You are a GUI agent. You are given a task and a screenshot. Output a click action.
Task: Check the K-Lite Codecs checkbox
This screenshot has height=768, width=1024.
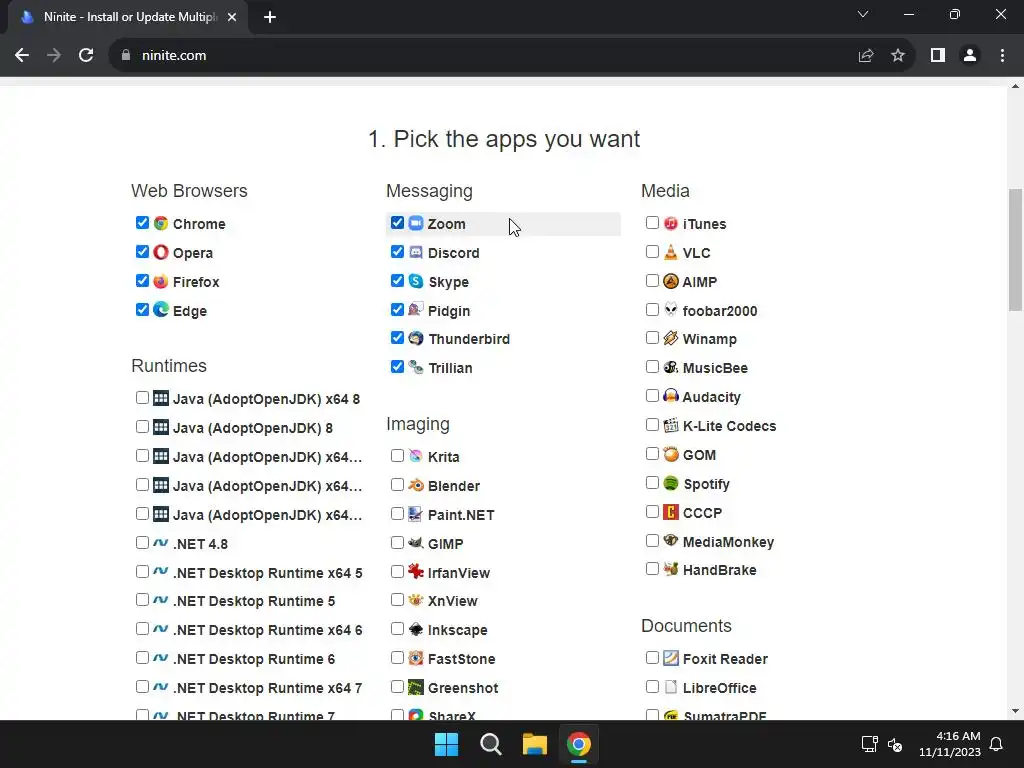(x=652, y=424)
